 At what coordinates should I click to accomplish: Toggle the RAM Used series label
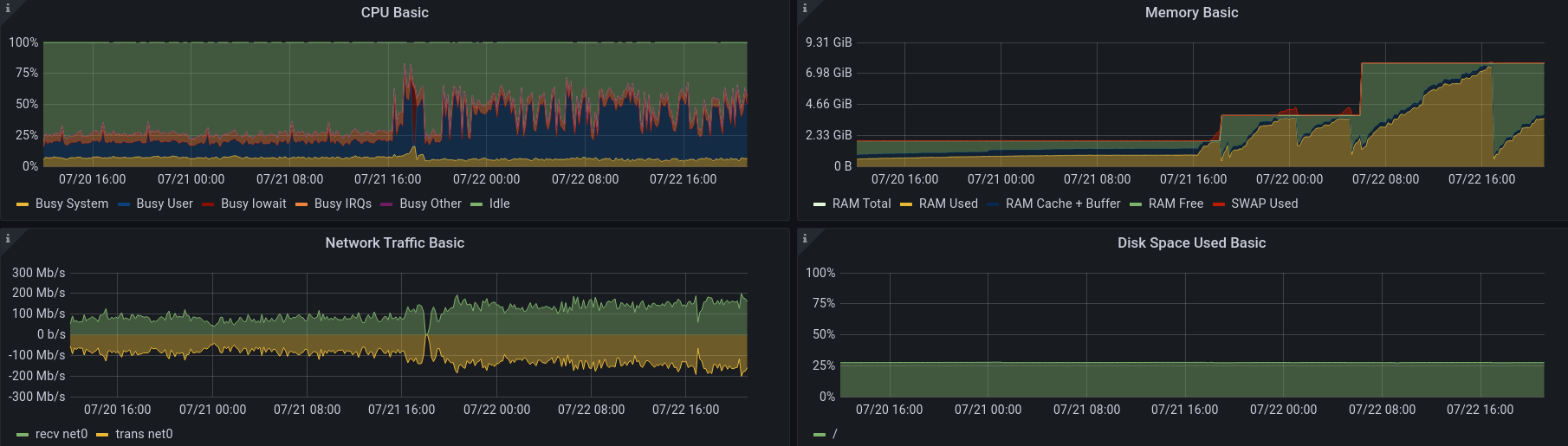[x=948, y=204]
